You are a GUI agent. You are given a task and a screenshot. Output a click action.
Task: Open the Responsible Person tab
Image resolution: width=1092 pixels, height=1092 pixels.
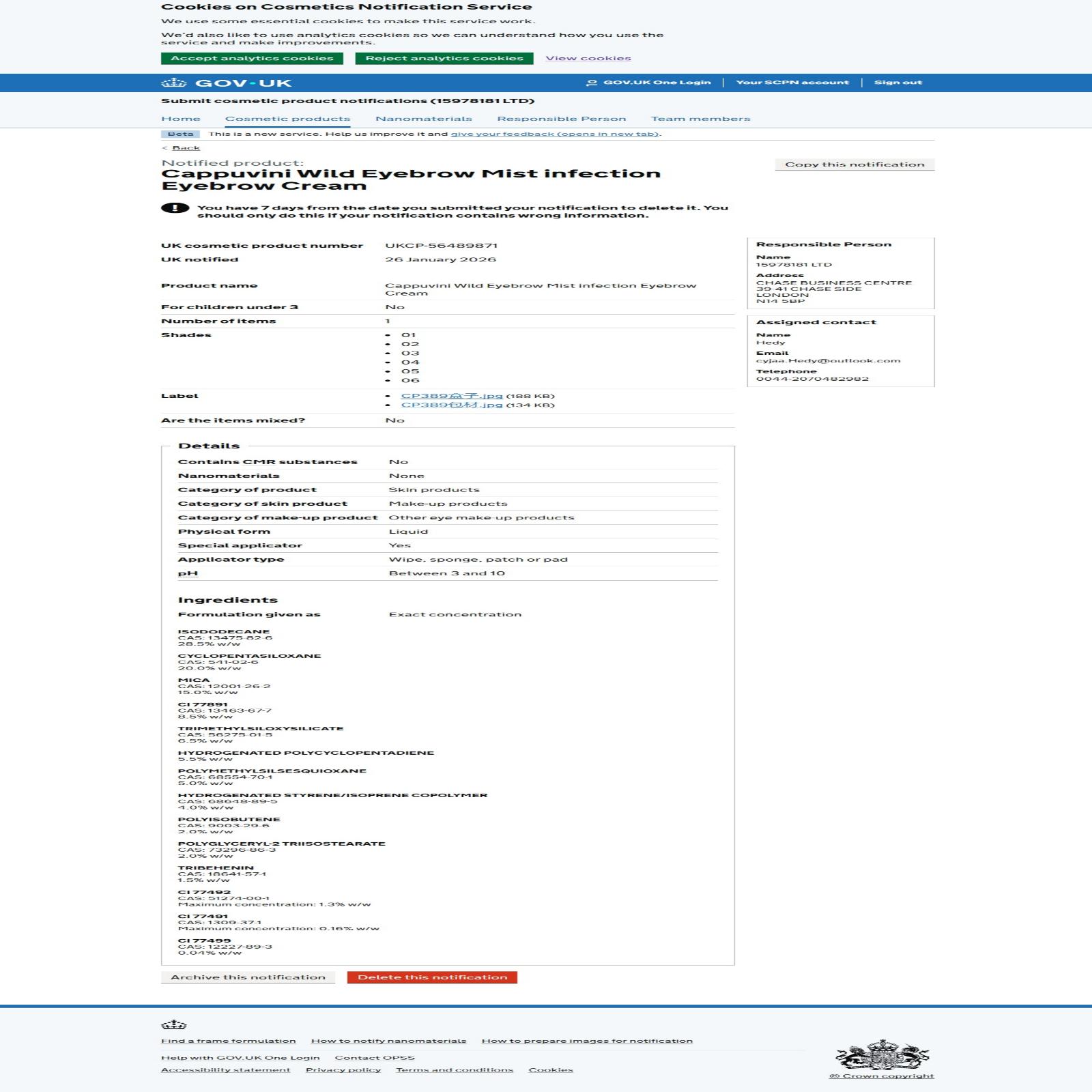561,119
